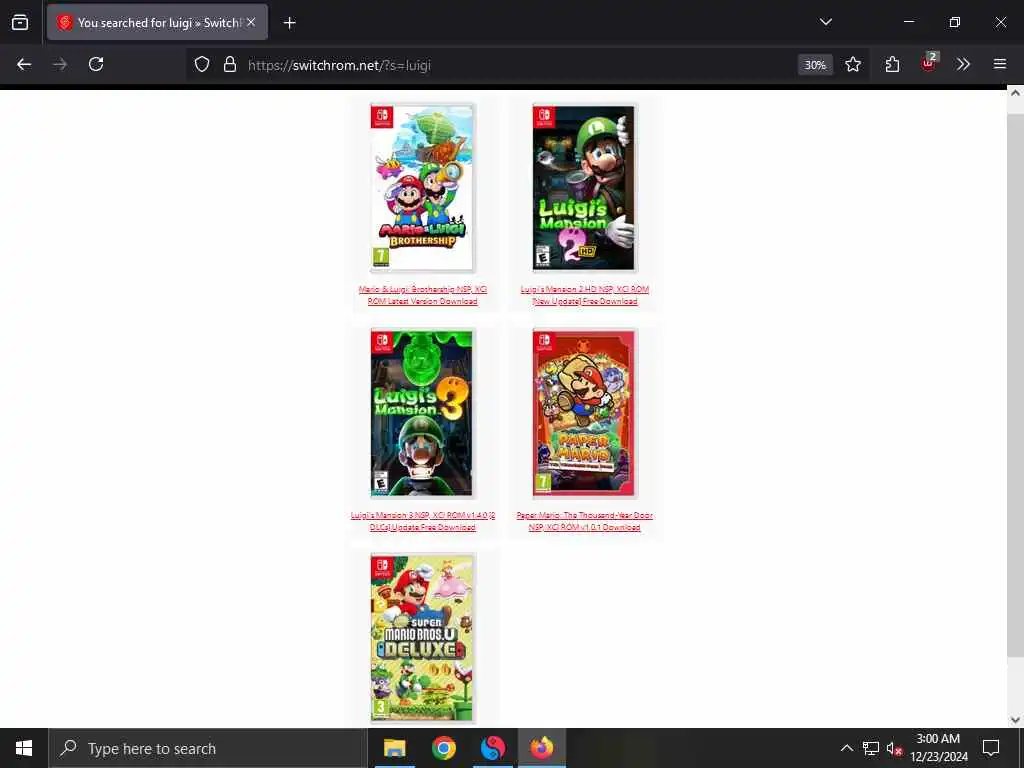Open the list all tabs dropdown arrow
1024x768 pixels.
pyautogui.click(x=825, y=22)
